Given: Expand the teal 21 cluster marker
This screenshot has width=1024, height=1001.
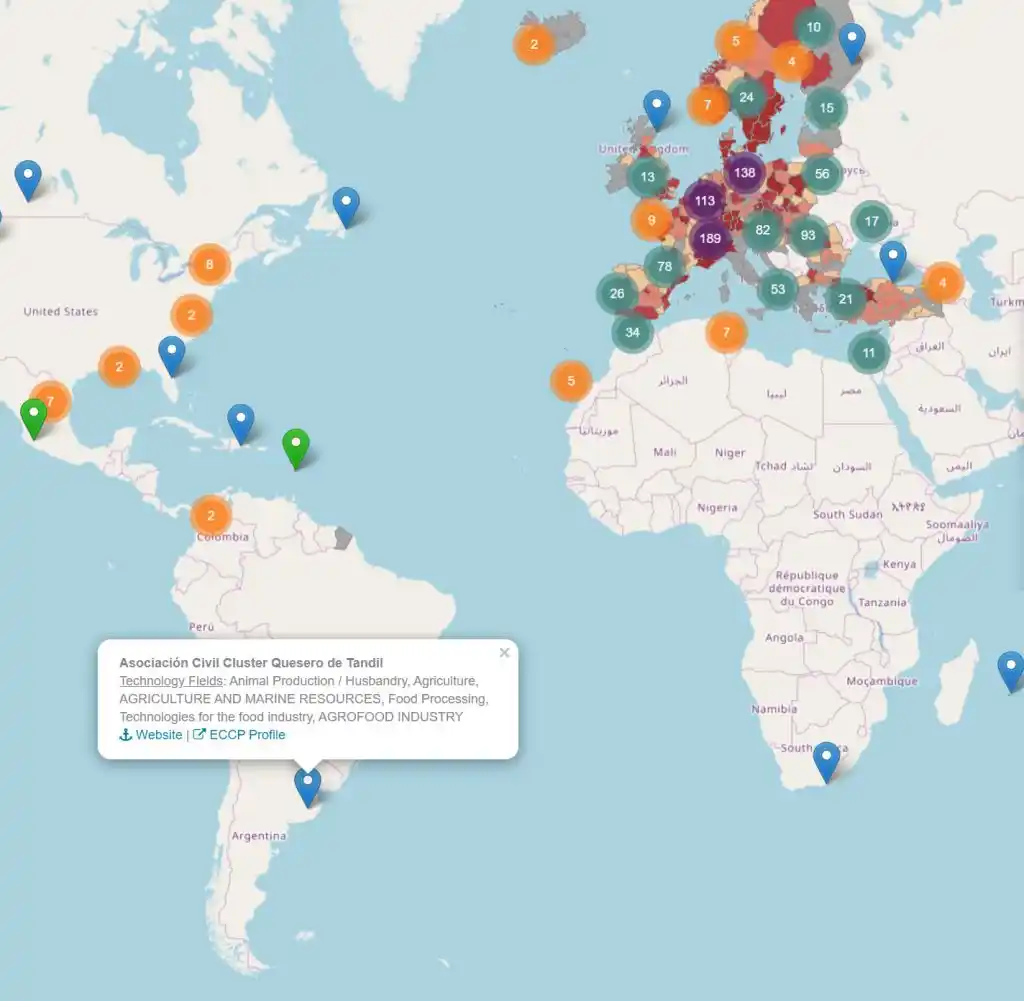Looking at the screenshot, I should coord(846,299).
